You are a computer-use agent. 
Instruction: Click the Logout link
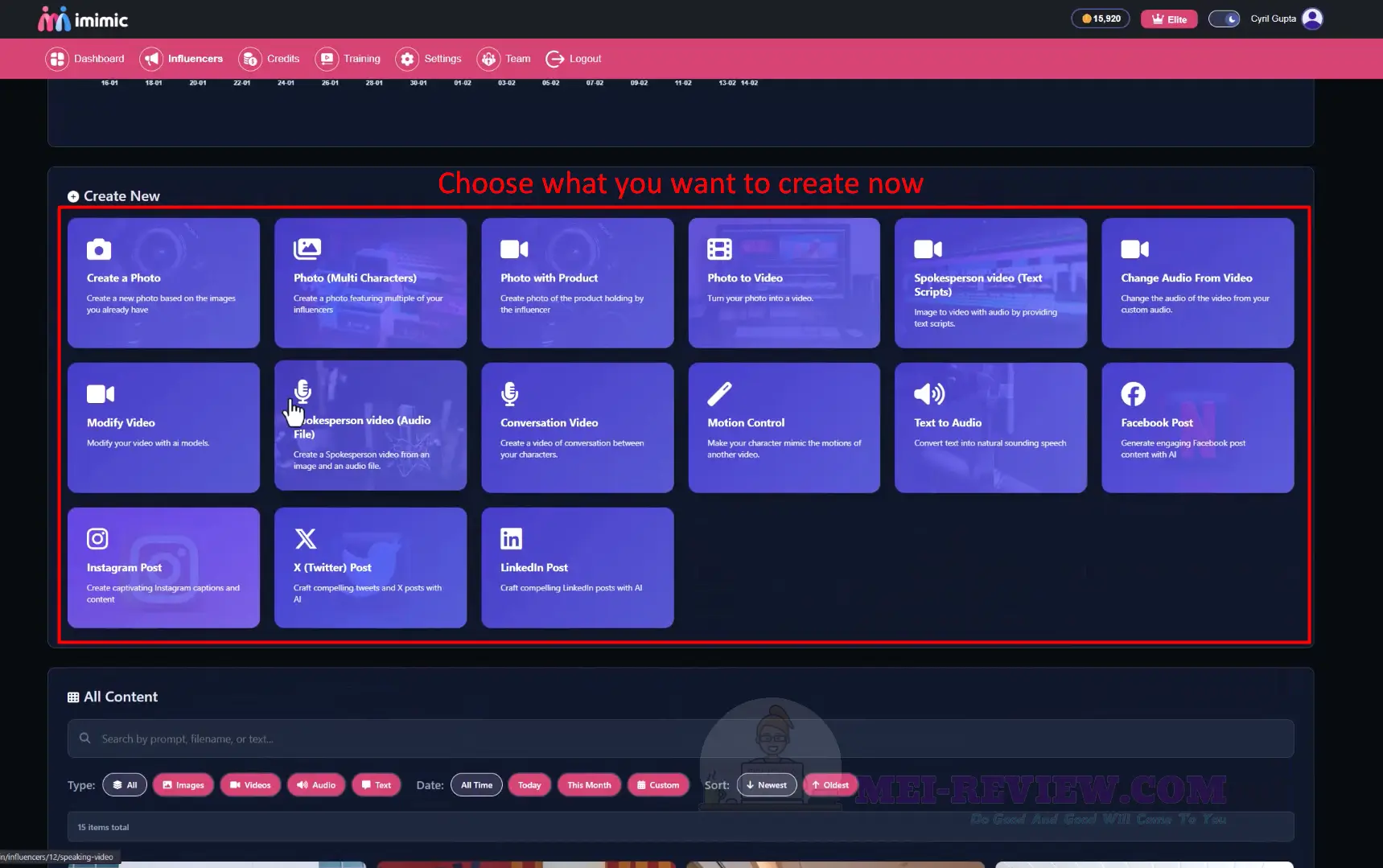pyautogui.click(x=574, y=59)
